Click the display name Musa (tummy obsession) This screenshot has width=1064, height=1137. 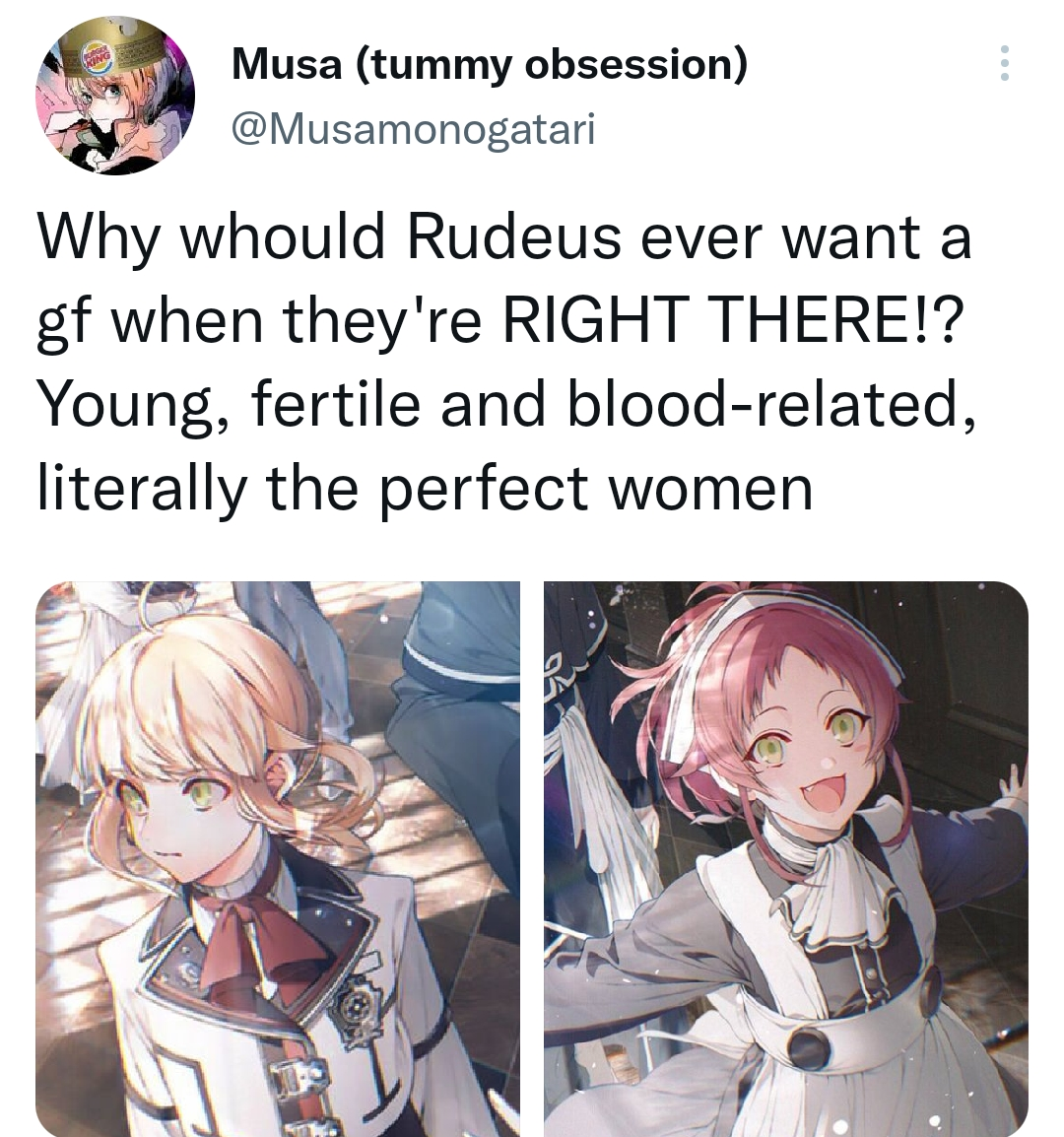[490, 64]
